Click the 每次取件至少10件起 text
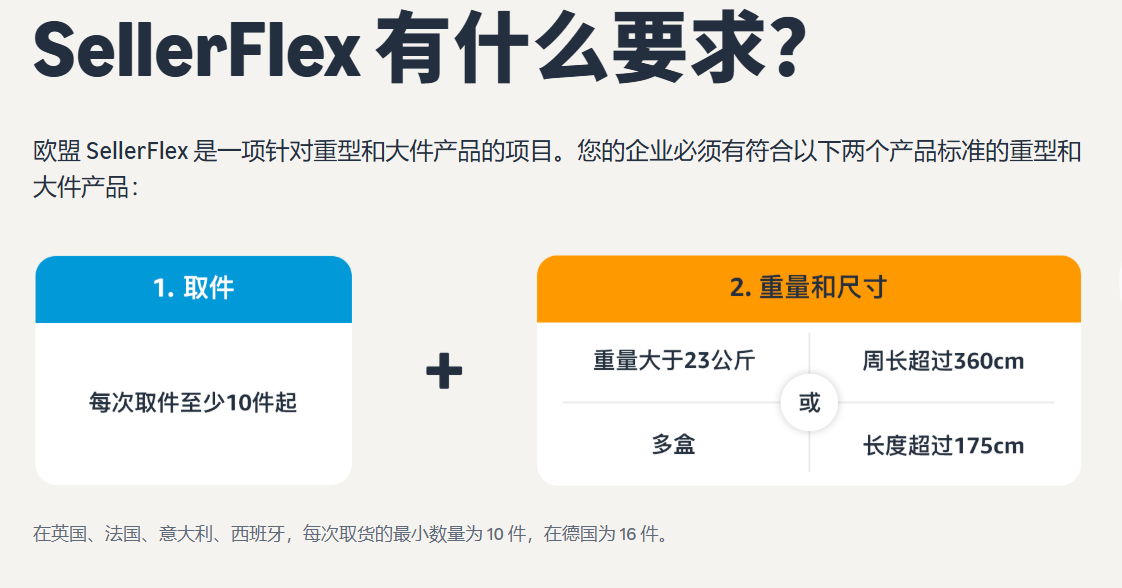The height and width of the screenshot is (588, 1122). (193, 403)
